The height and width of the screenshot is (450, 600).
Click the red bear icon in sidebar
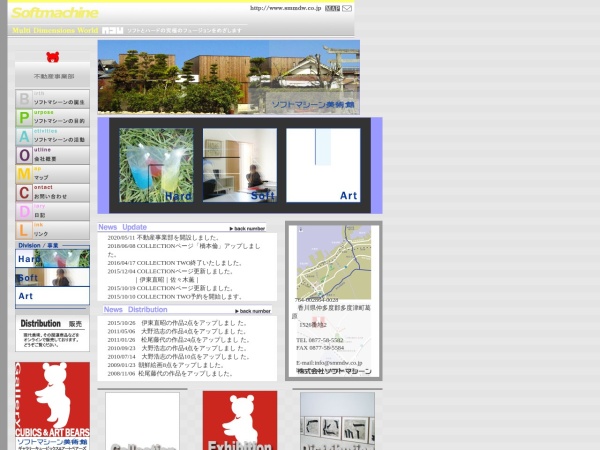point(53,57)
